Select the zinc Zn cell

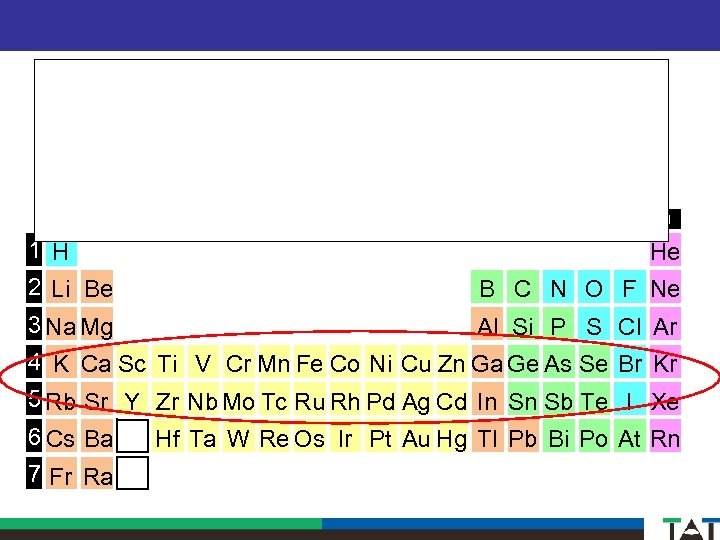pyautogui.click(x=451, y=362)
